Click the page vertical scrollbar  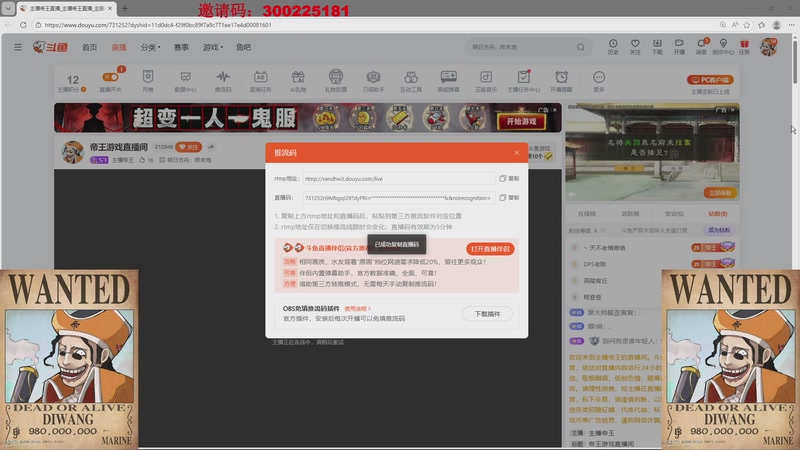tap(795, 61)
